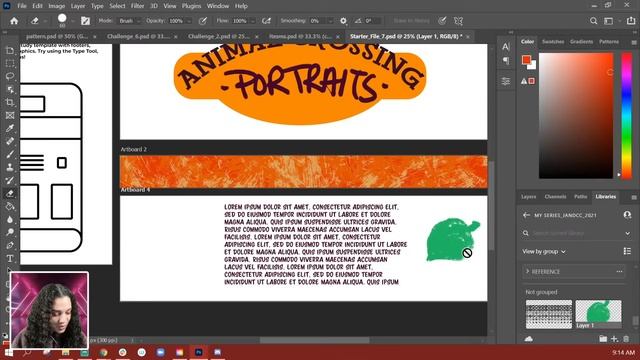Click the Opacity 100% value field
640x360 pixels.
pos(177,21)
